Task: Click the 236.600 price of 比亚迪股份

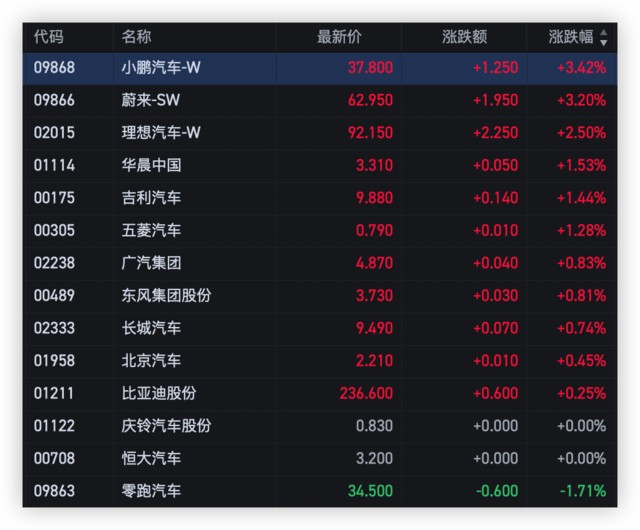Action: pyautogui.click(x=366, y=393)
